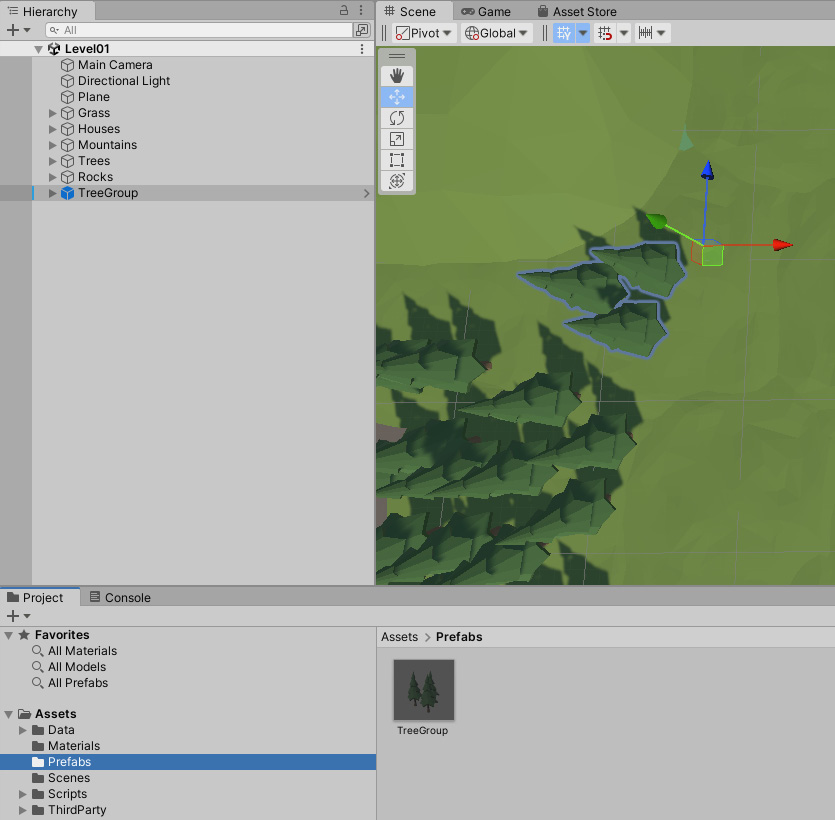Image resolution: width=835 pixels, height=820 pixels.
Task: Open the Level01 scene options menu
Action: tap(362, 49)
